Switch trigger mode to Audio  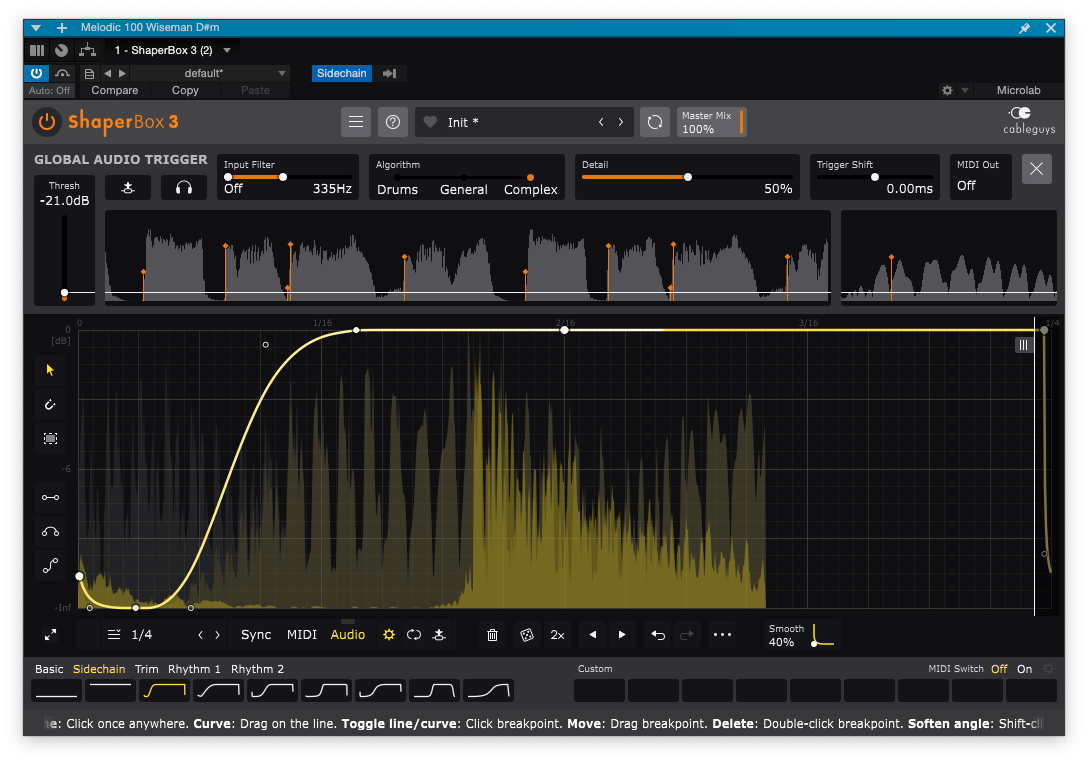click(348, 635)
